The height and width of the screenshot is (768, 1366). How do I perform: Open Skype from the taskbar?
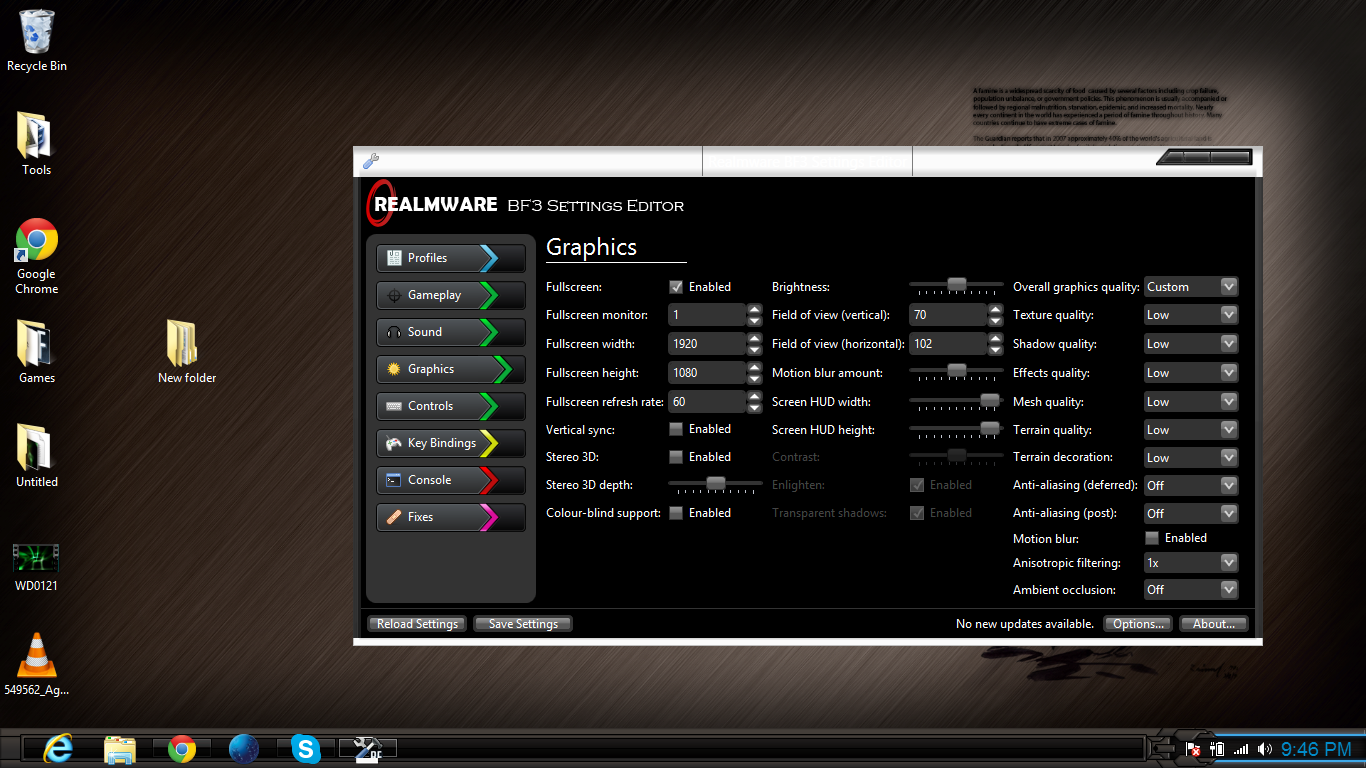306,748
